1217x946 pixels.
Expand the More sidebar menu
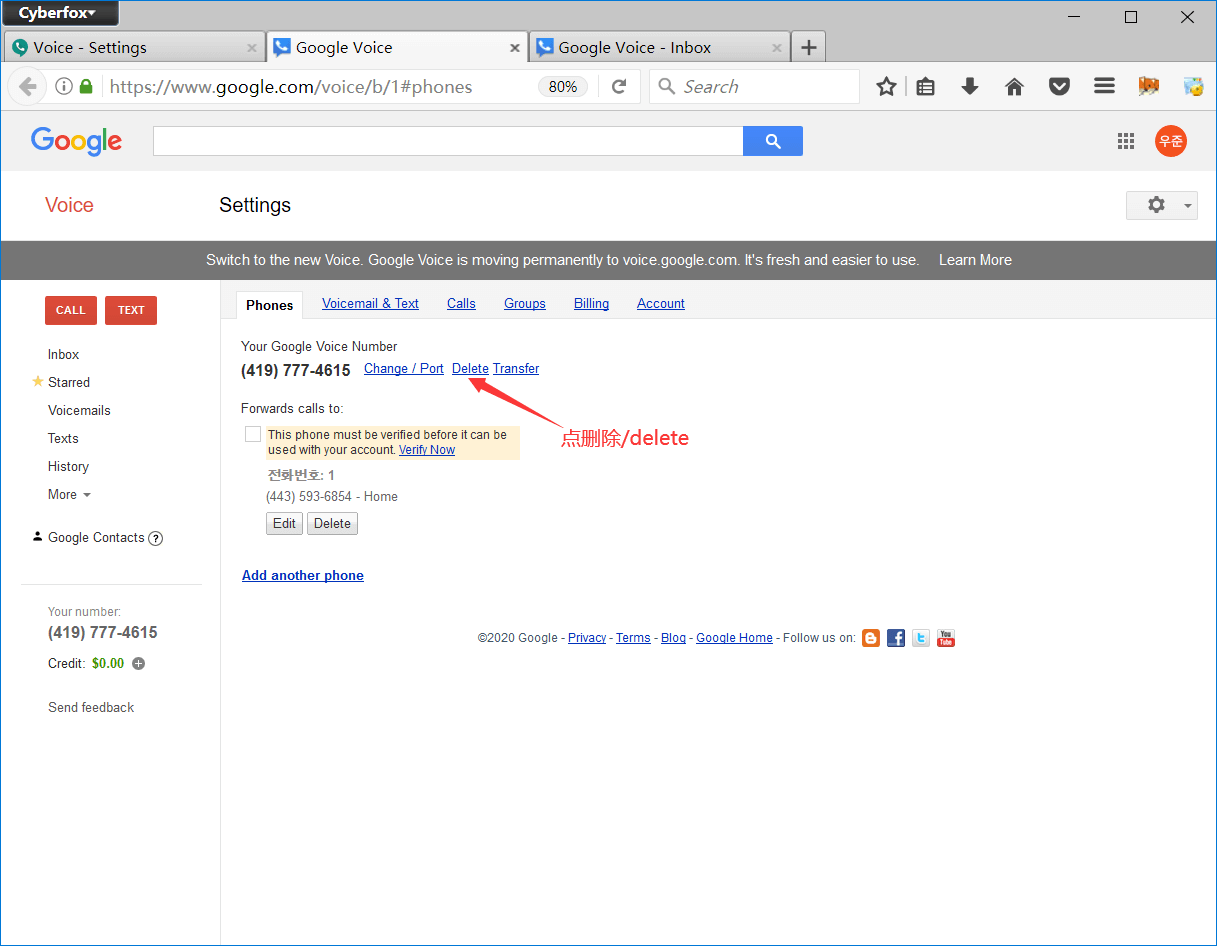69,494
